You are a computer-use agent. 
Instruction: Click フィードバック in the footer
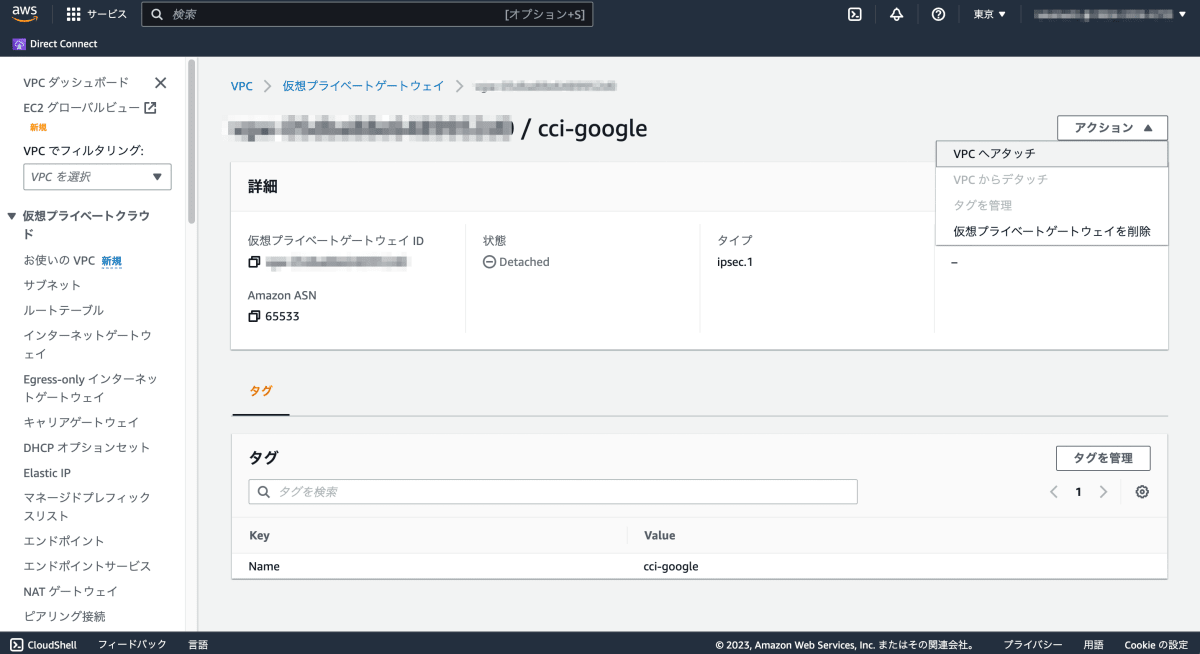[x=132, y=645]
